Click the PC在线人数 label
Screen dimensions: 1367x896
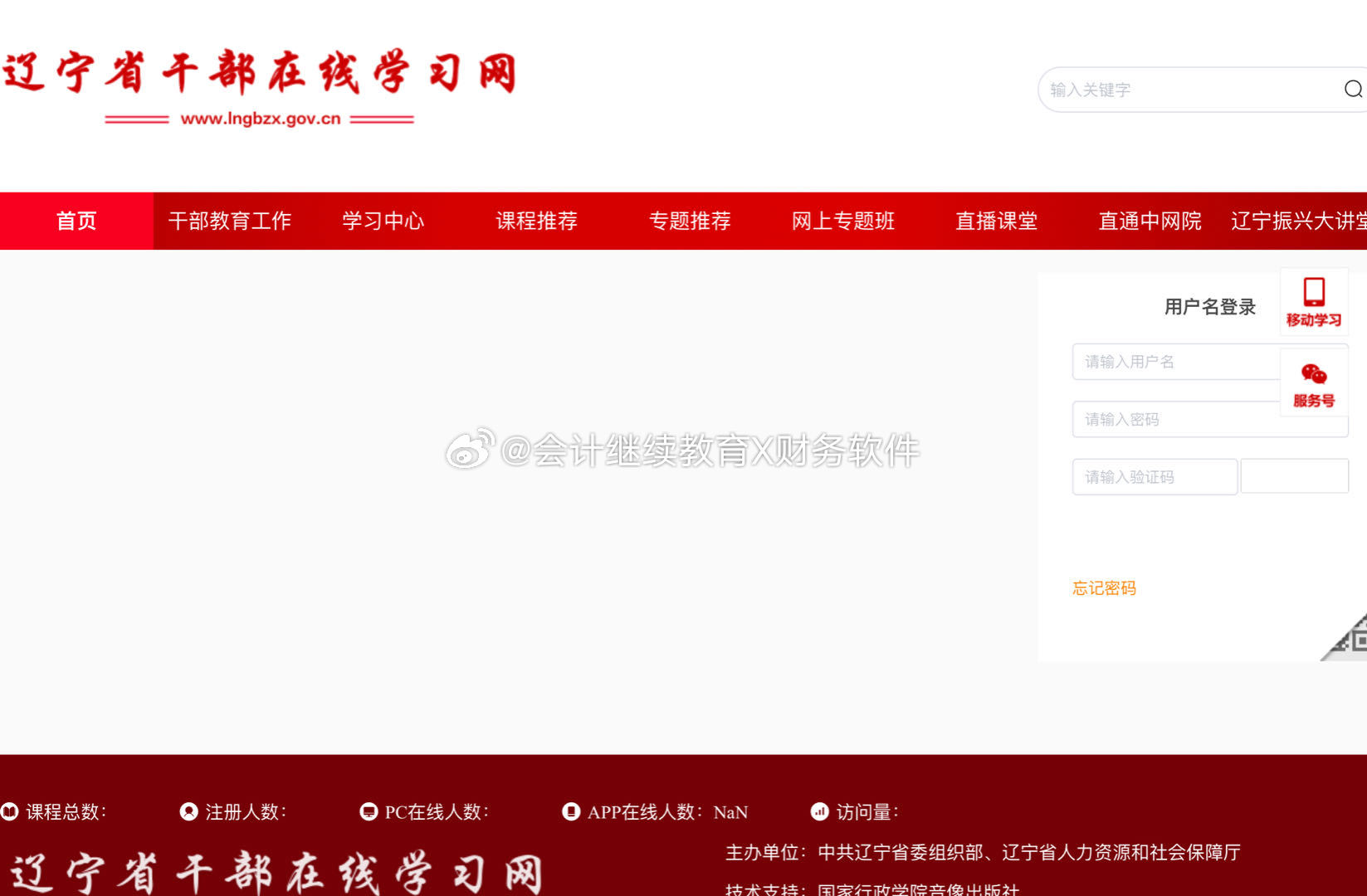coord(437,811)
